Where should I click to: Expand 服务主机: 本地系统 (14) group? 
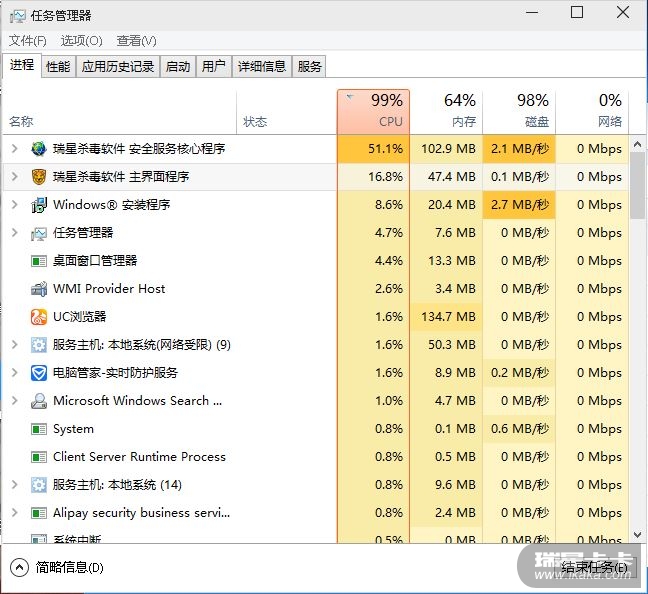[14, 484]
